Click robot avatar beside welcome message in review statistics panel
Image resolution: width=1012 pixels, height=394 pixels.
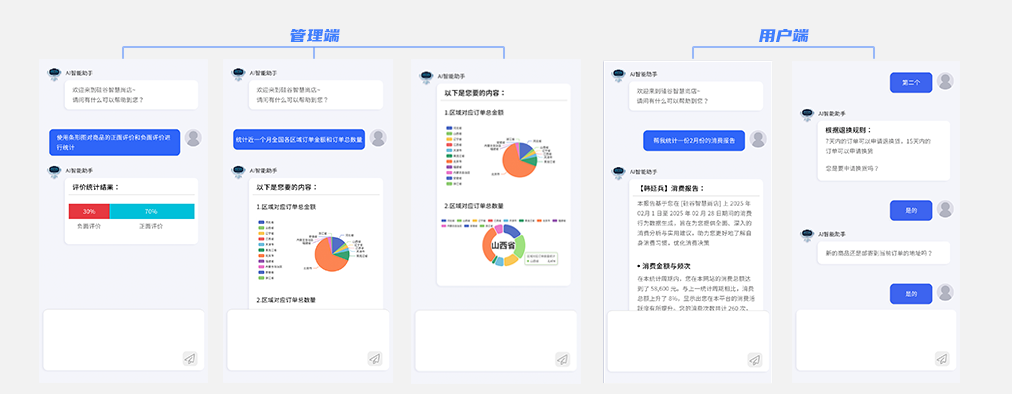pyautogui.click(x=54, y=74)
